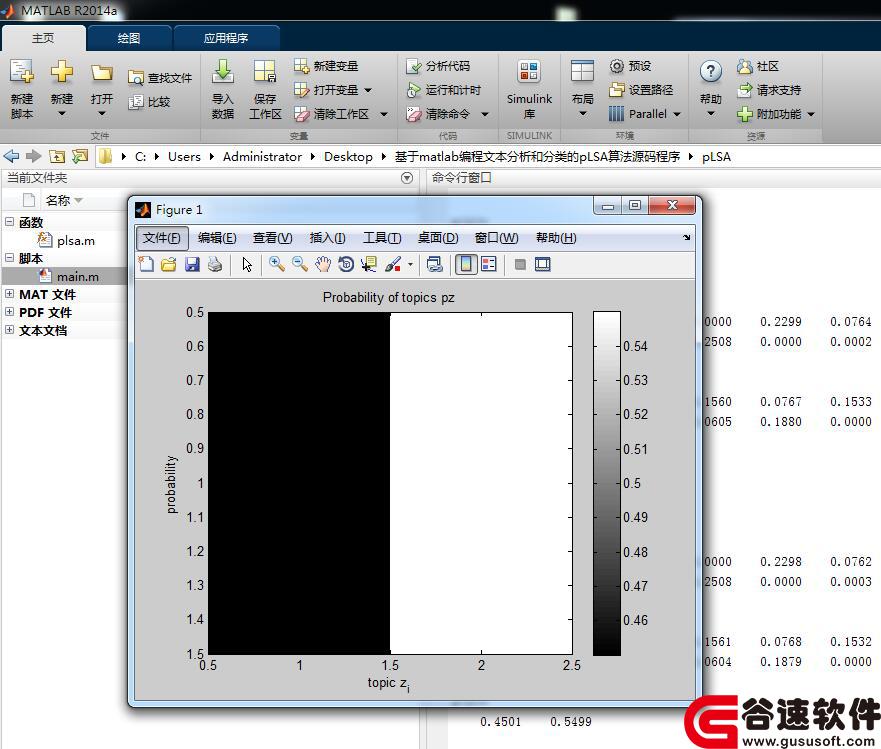
Task: Click the New (新建) plus icon
Action: [62, 72]
